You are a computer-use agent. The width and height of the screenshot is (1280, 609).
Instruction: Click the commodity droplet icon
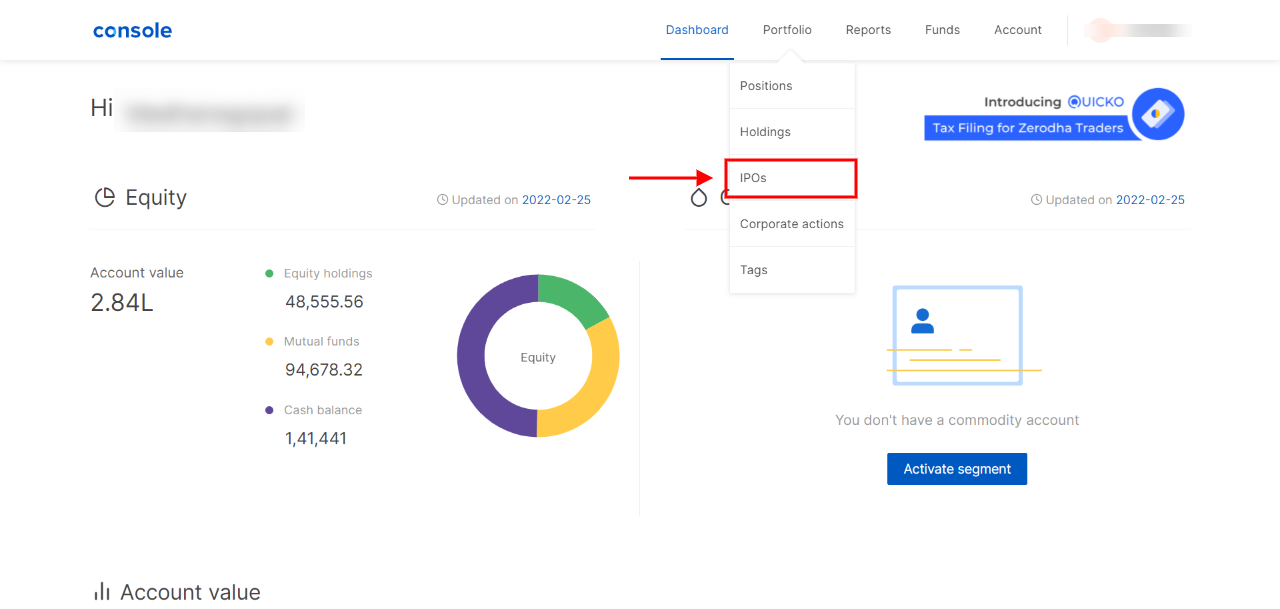(x=699, y=197)
